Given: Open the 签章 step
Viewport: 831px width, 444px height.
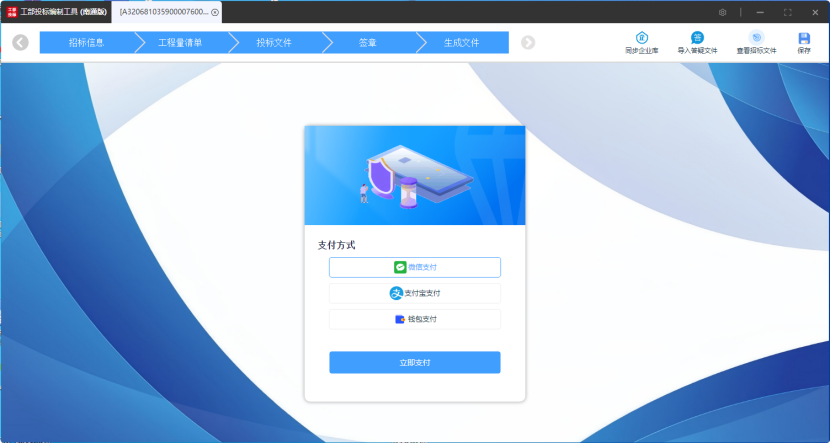Looking at the screenshot, I should pos(368,43).
